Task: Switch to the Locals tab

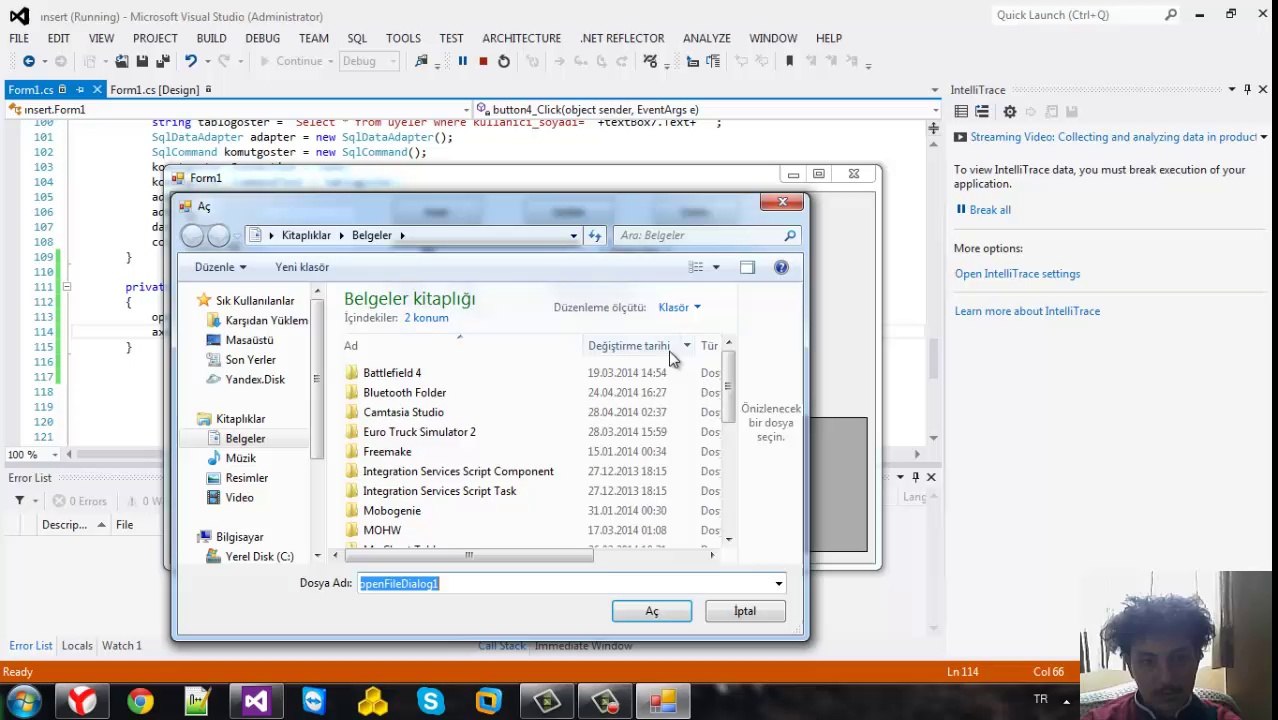Action: tap(77, 646)
